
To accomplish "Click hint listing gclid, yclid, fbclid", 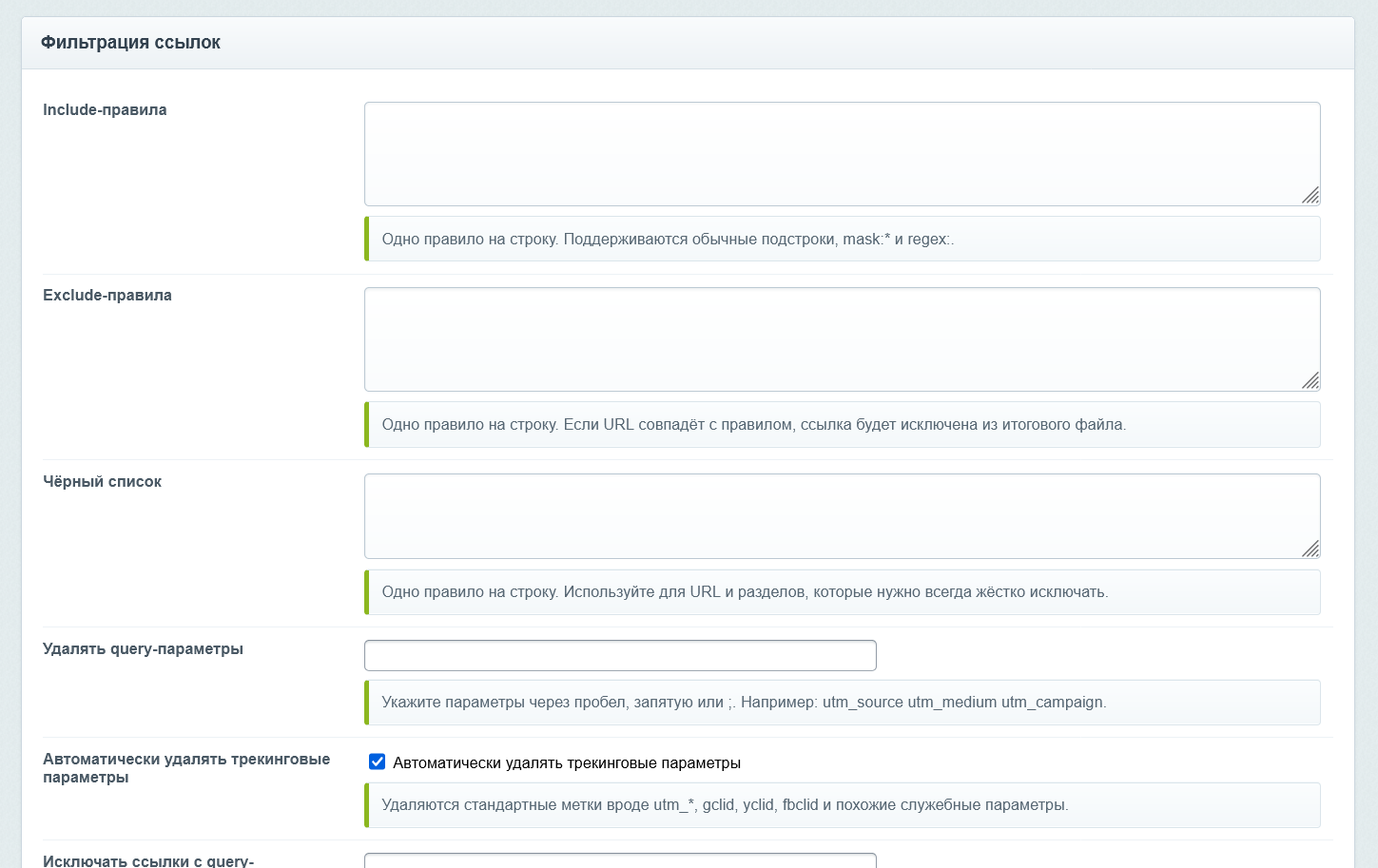I will pos(843,804).
